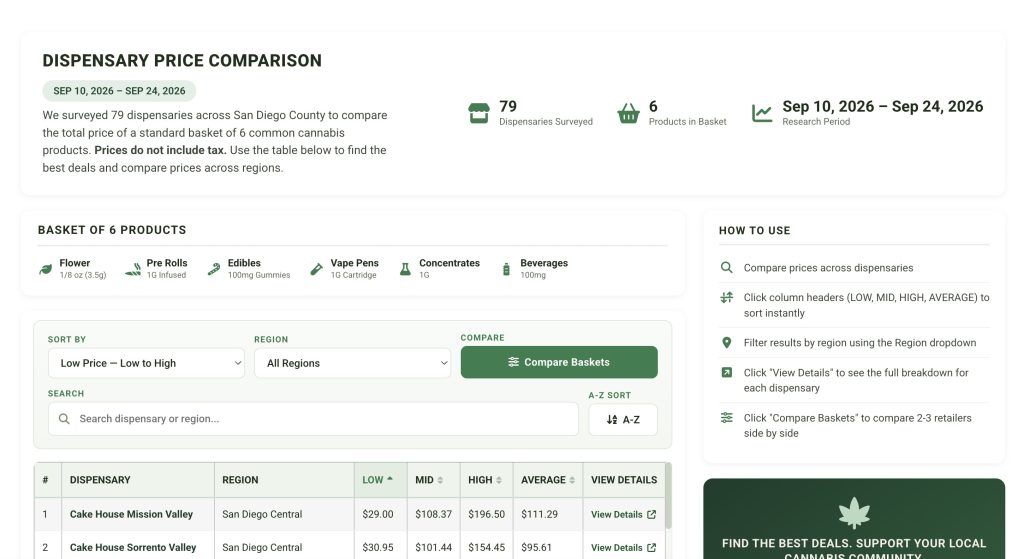Click the Pre Rolls joint icon
Image resolution: width=1024 pixels, height=559 pixels.
click(x=133, y=269)
